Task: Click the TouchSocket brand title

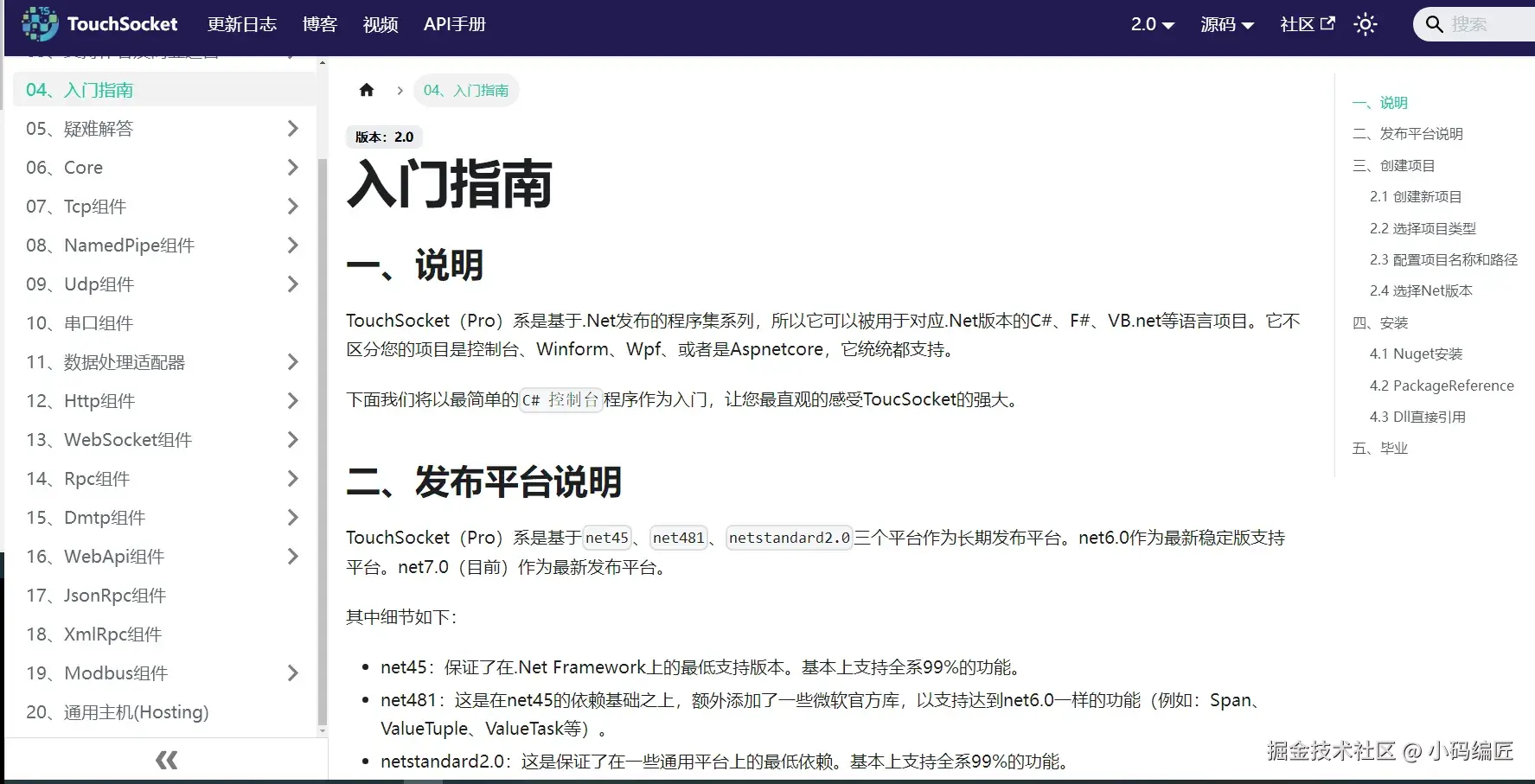Action: [x=123, y=24]
